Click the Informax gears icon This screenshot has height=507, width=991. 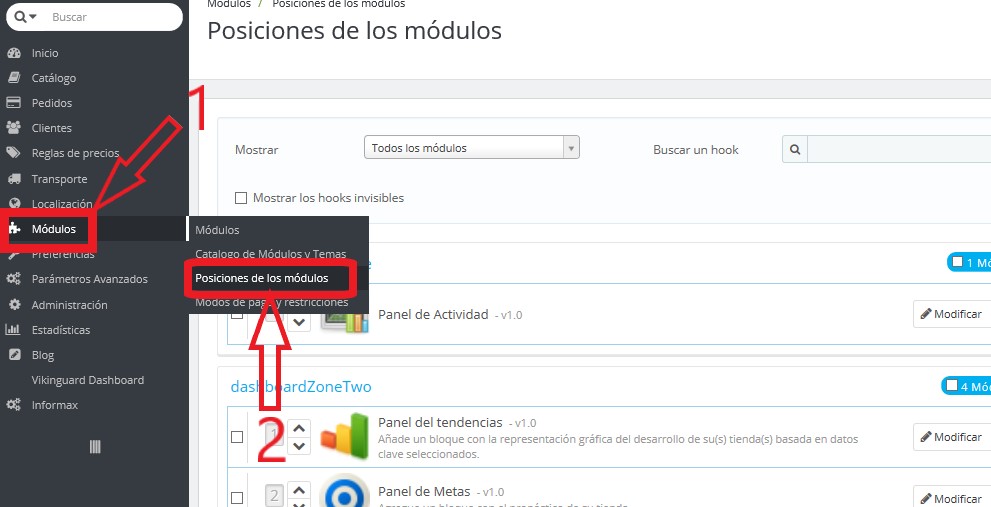[x=14, y=405]
